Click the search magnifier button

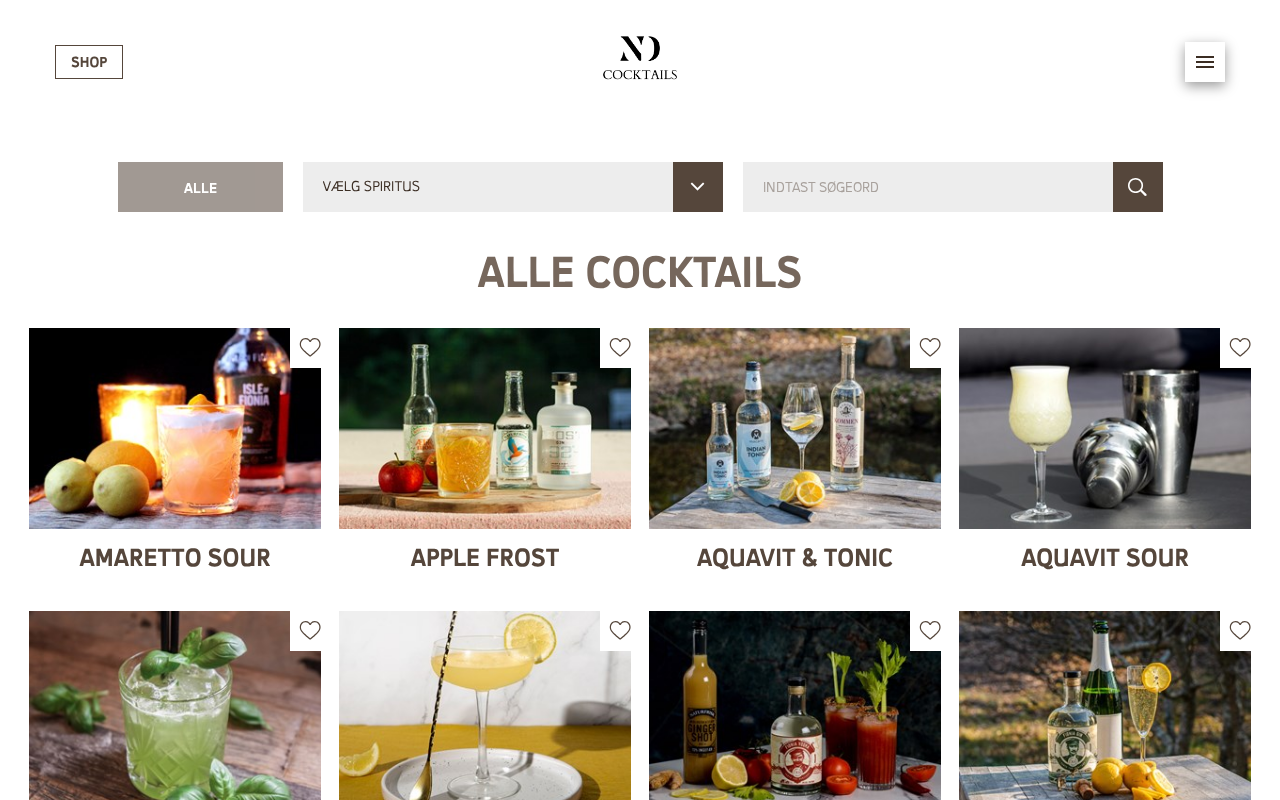1138,187
